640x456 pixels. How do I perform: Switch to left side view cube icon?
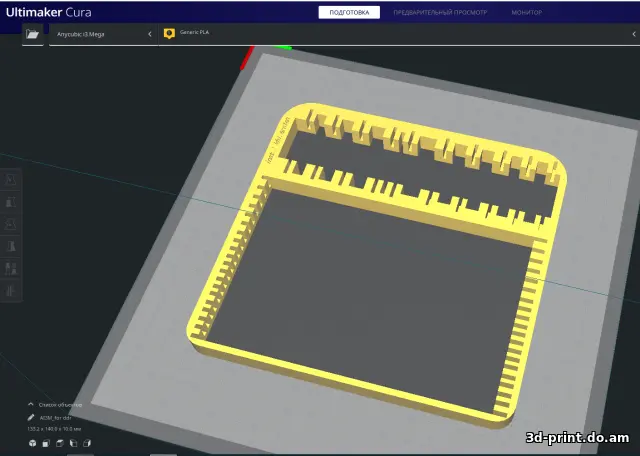pyautogui.click(x=74, y=443)
